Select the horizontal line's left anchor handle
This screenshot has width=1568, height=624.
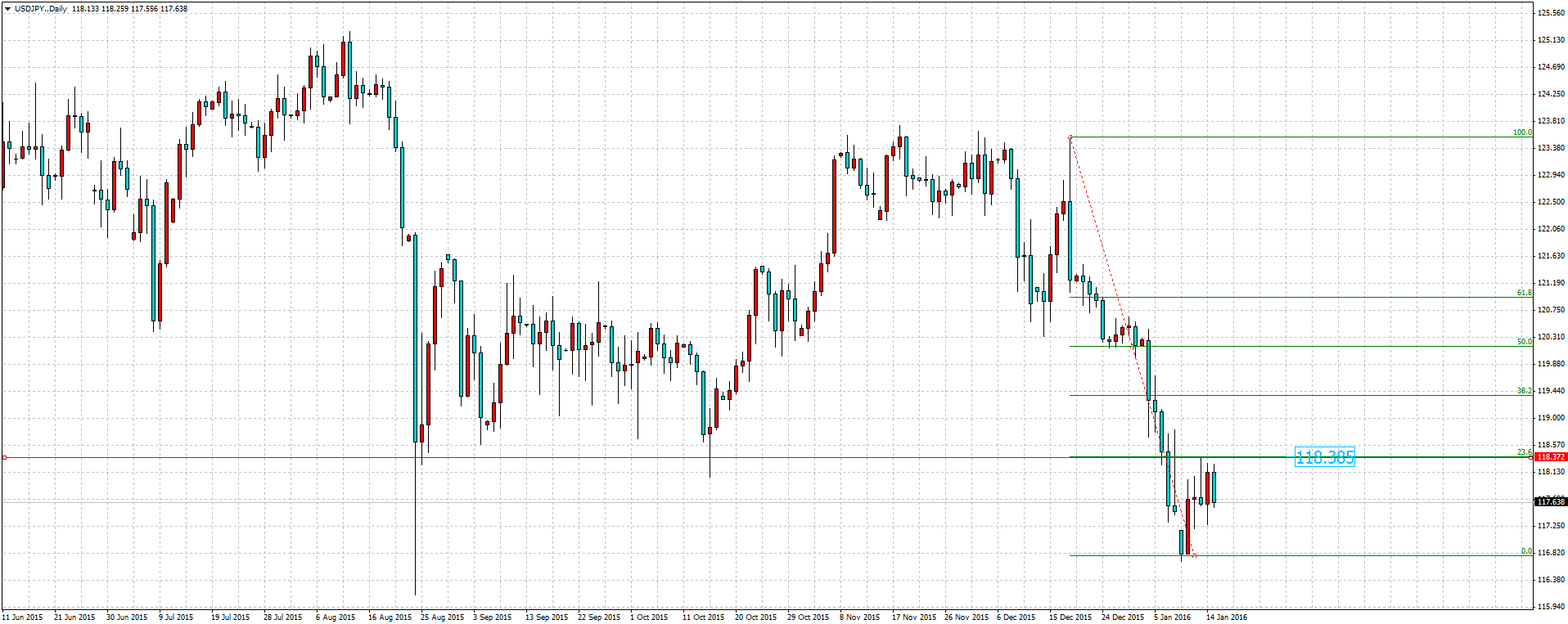click(4, 457)
